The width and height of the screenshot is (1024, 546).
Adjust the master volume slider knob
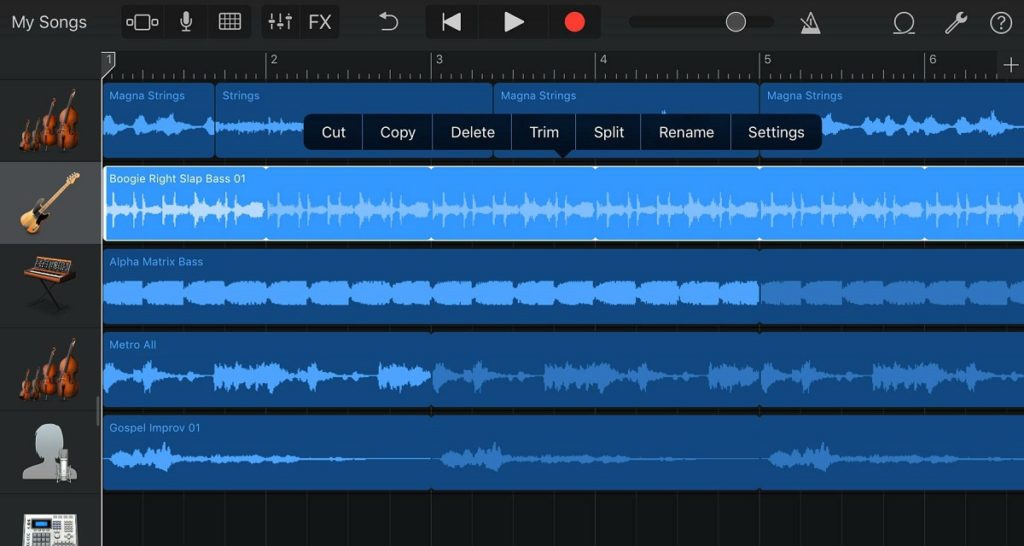(x=736, y=22)
